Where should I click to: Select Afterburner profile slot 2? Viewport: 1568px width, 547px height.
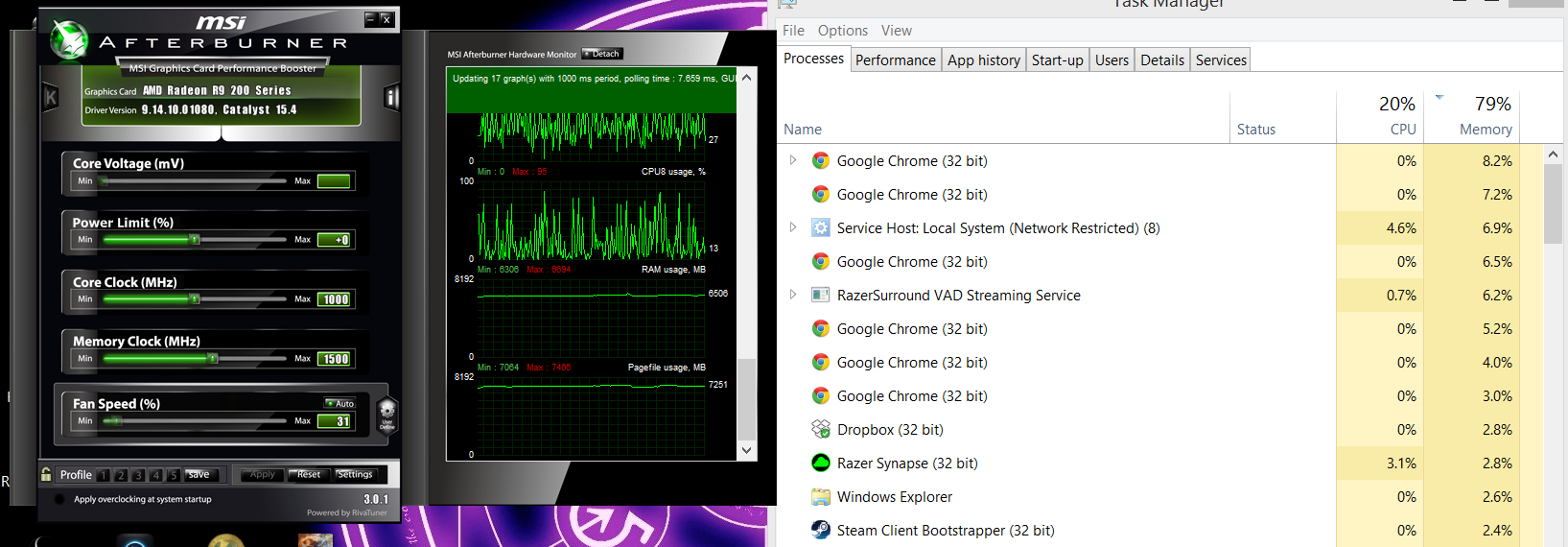point(121,475)
